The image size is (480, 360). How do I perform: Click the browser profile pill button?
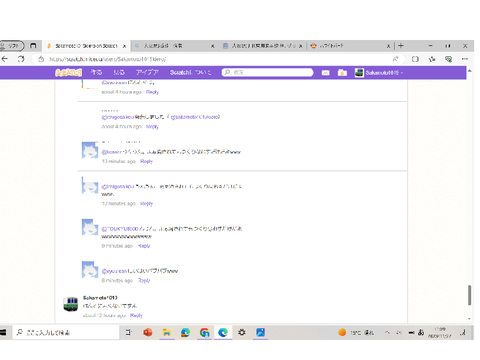(12, 46)
